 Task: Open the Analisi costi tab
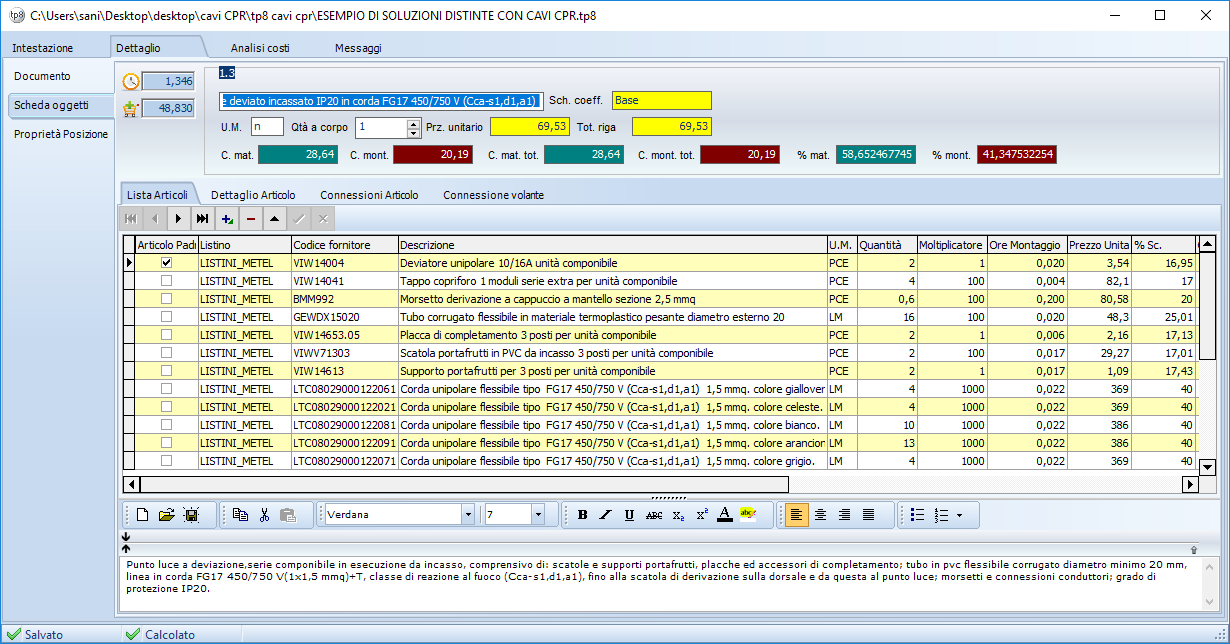coord(260,48)
